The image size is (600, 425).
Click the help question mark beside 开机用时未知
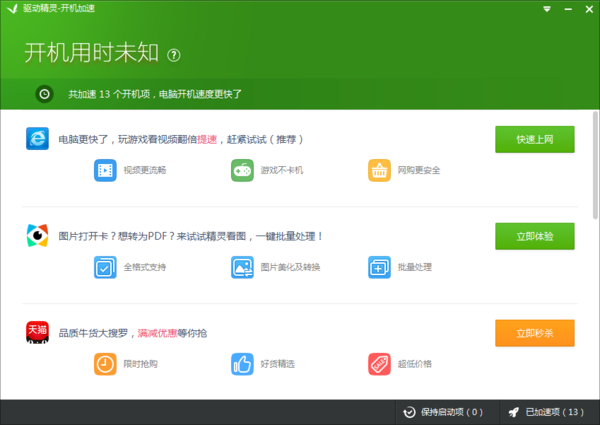tap(173, 54)
